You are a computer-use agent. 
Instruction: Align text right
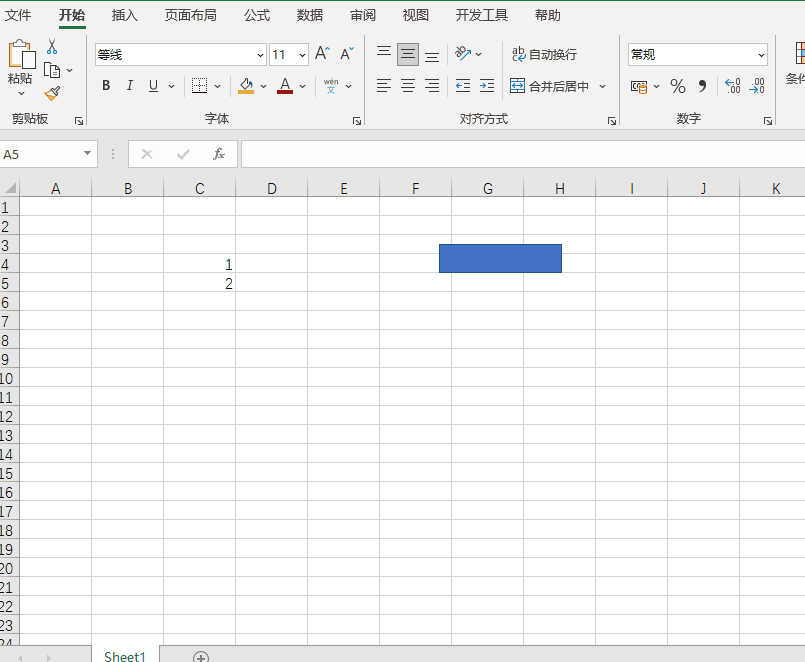point(432,86)
